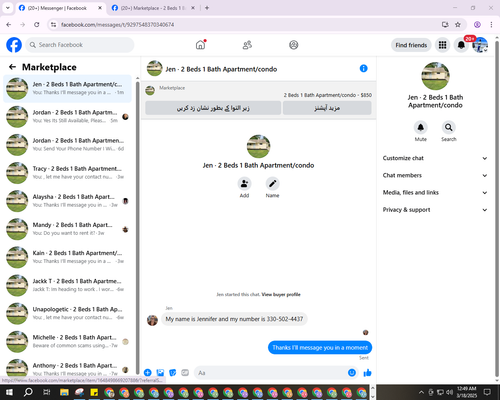Expand Customize chat section
This screenshot has height=400, width=500.
coord(435,158)
